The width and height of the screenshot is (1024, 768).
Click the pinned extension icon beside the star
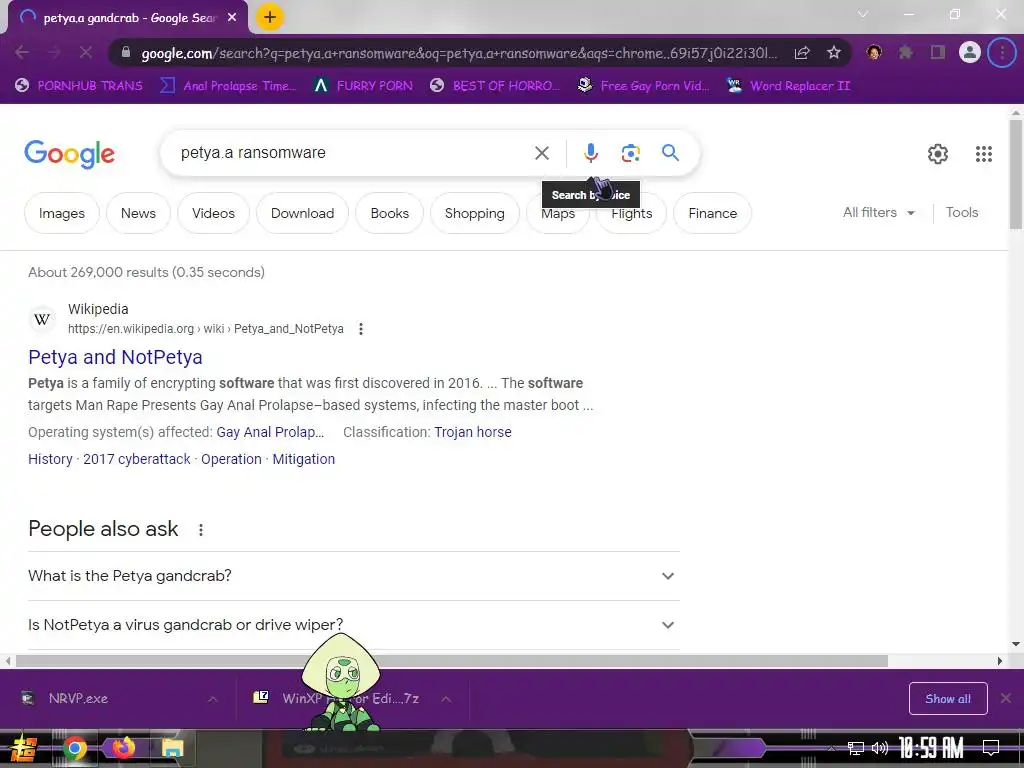(874, 52)
